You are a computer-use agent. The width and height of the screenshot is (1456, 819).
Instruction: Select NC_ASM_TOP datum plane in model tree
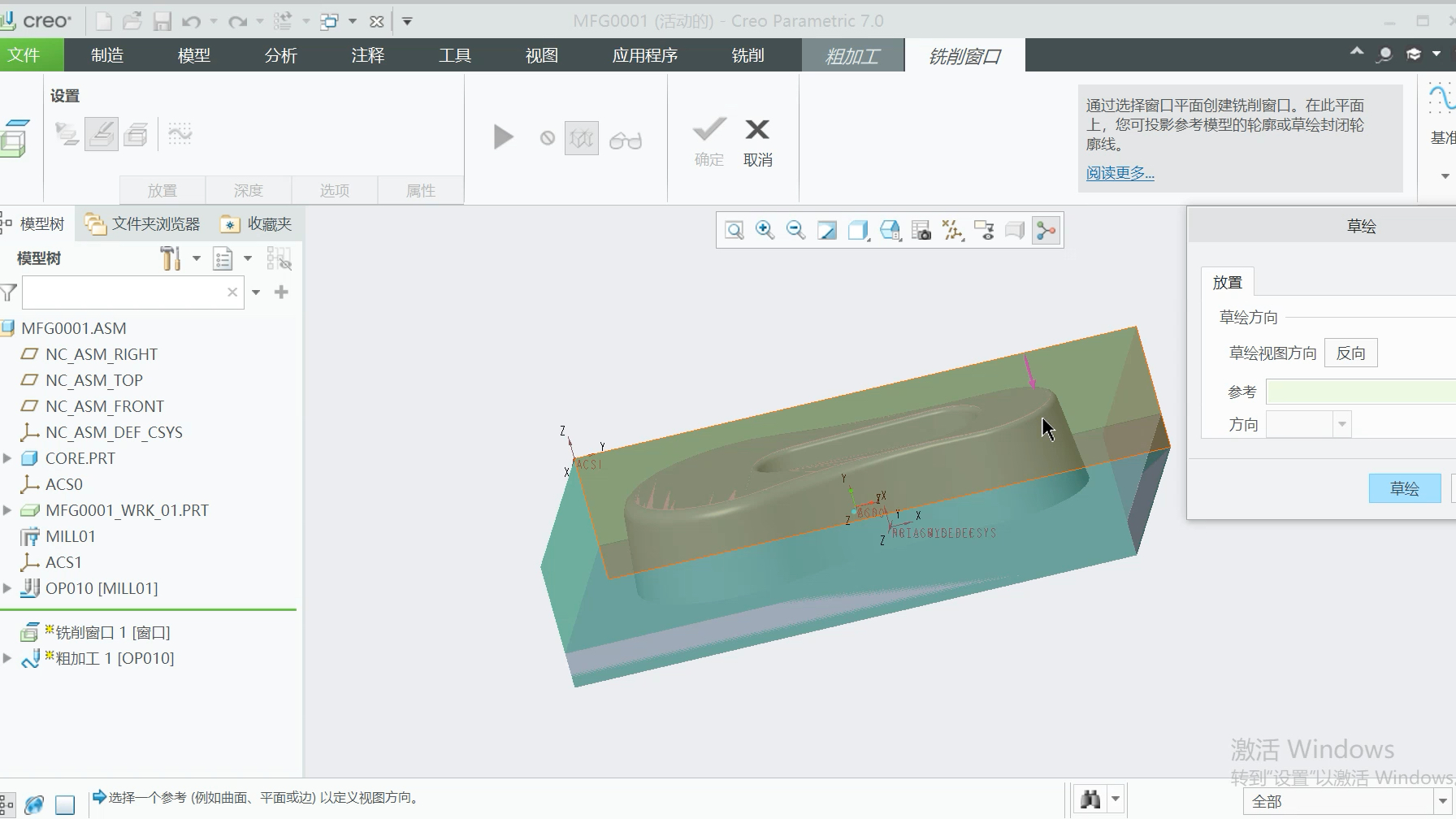[93, 380]
